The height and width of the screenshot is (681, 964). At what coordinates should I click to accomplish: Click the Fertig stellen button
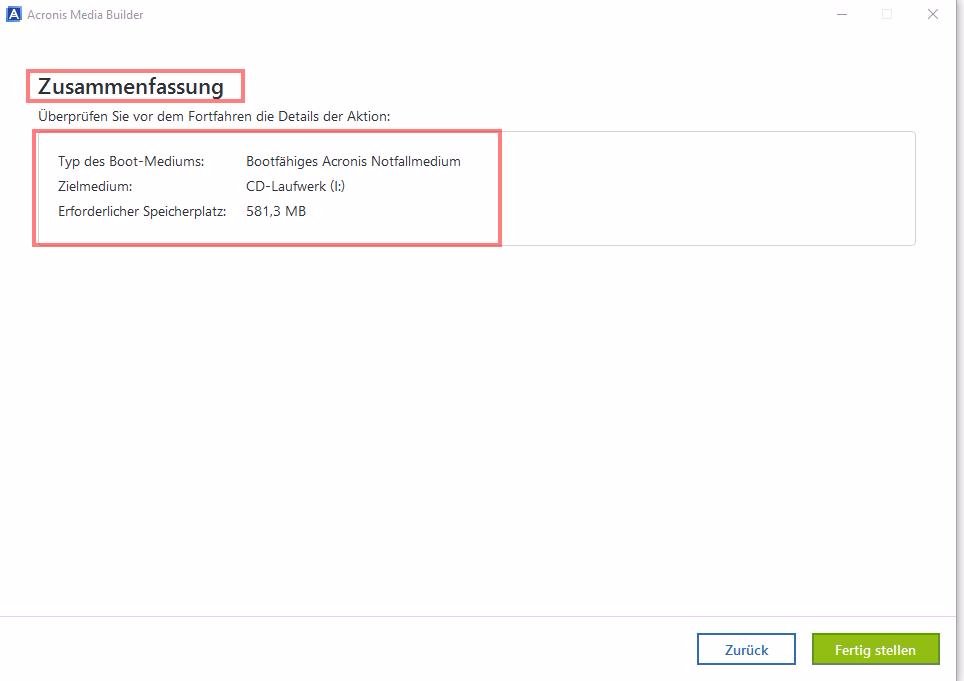pyautogui.click(x=875, y=649)
